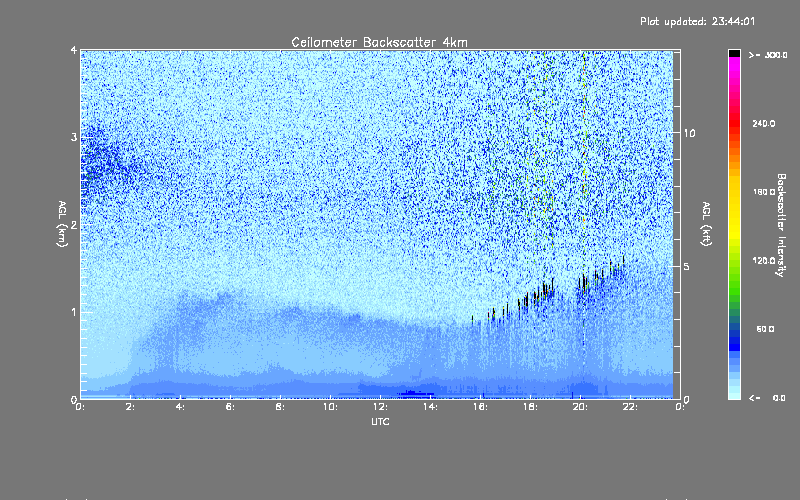Viewport: 800px width, 500px height.
Task: Click the 'Plot updated: 23:44:01' timestamp
Action: tap(697, 21)
